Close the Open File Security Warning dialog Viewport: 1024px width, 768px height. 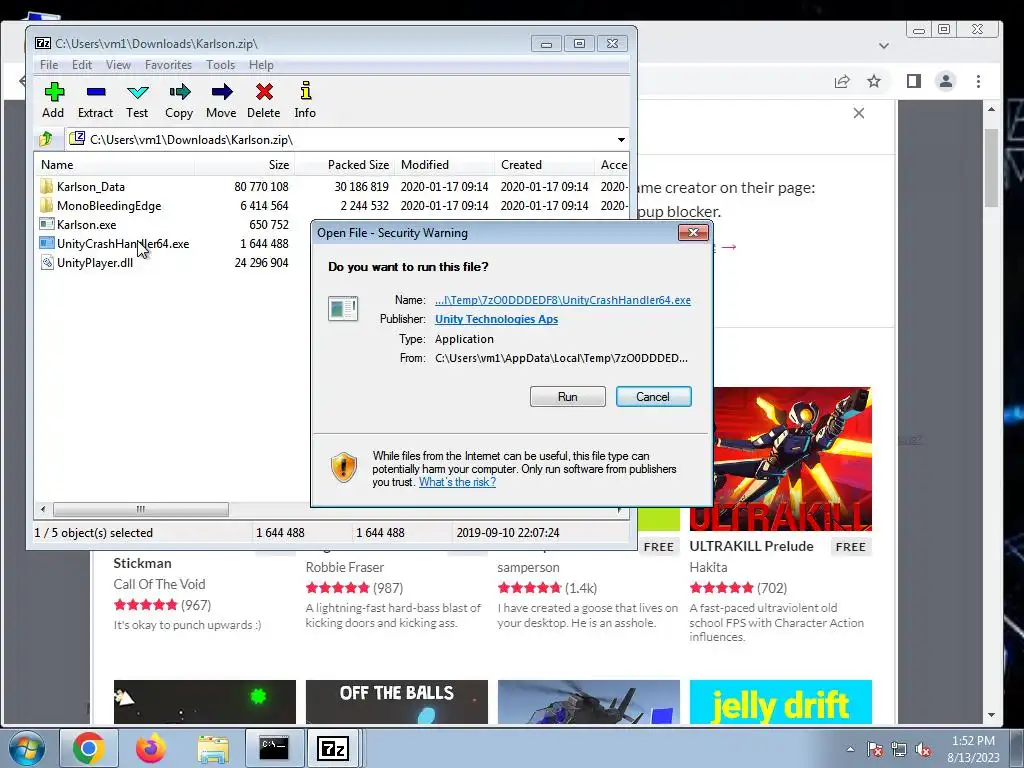693,232
